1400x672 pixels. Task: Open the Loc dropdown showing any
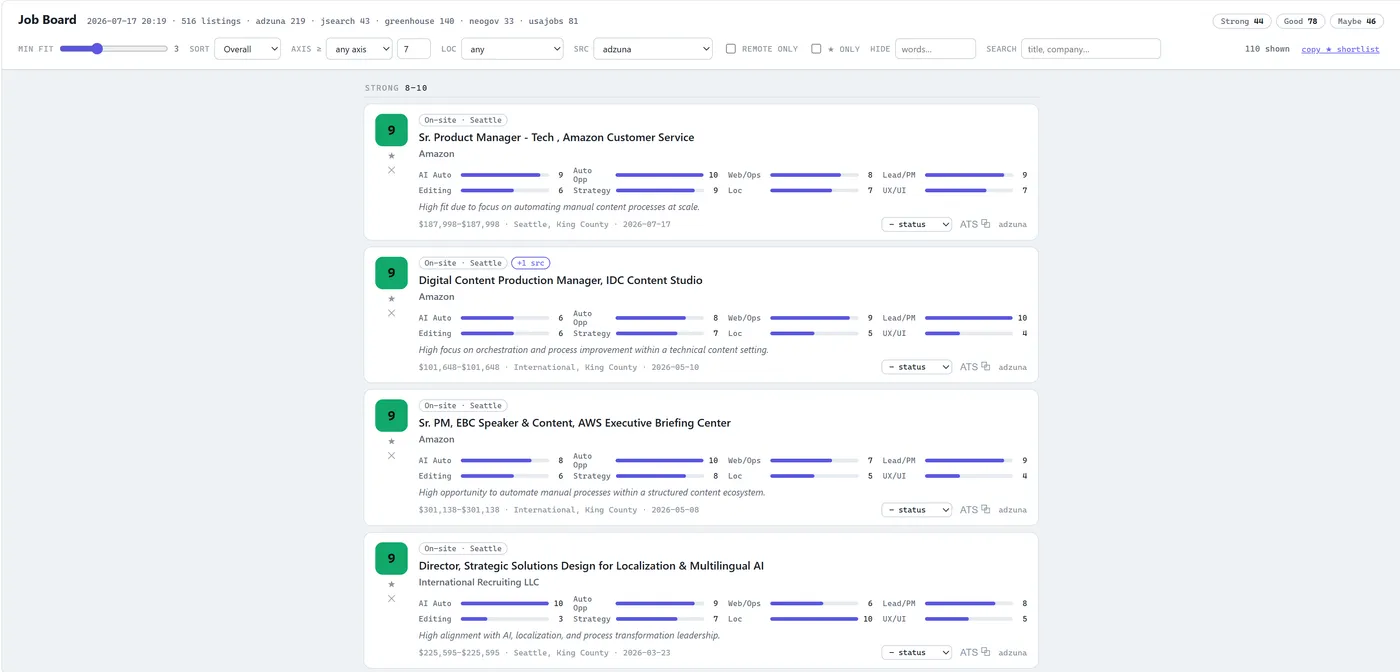(512, 48)
